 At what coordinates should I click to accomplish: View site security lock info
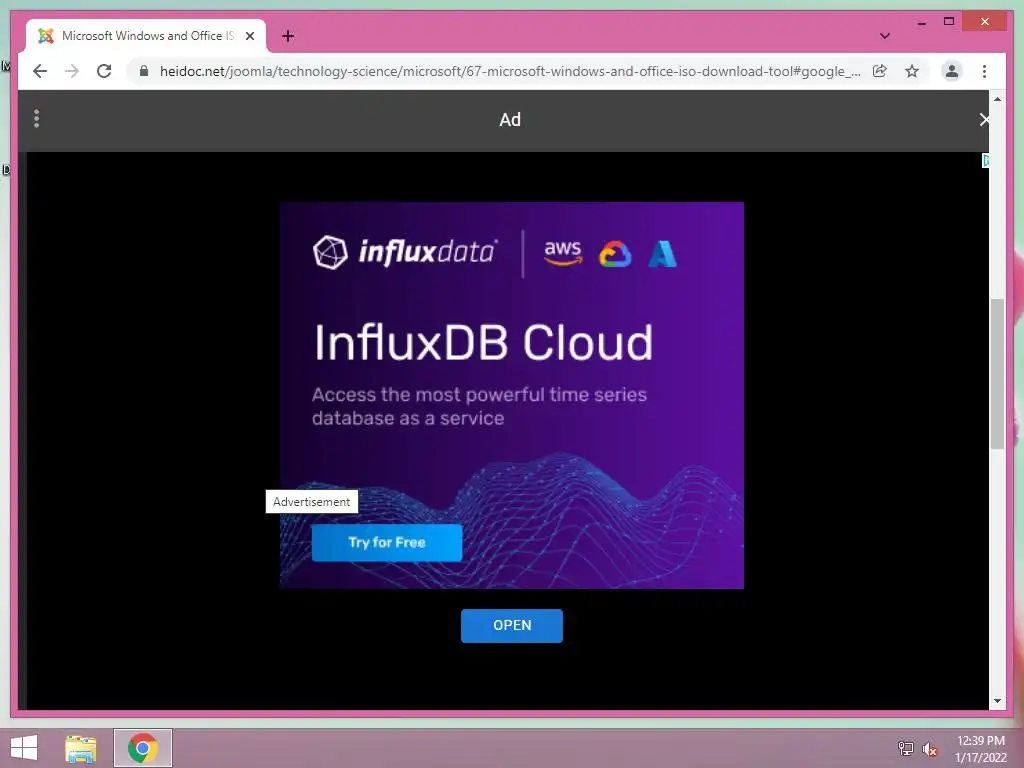(144, 71)
